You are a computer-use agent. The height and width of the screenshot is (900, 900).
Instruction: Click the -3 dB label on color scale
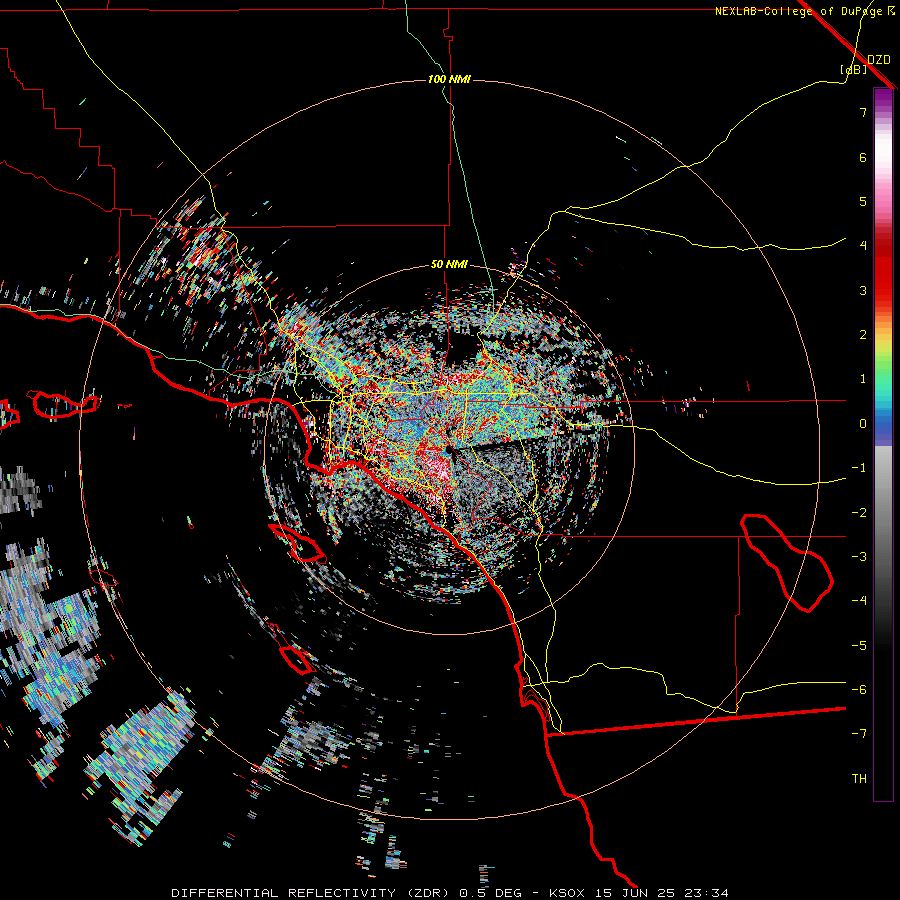tap(859, 557)
